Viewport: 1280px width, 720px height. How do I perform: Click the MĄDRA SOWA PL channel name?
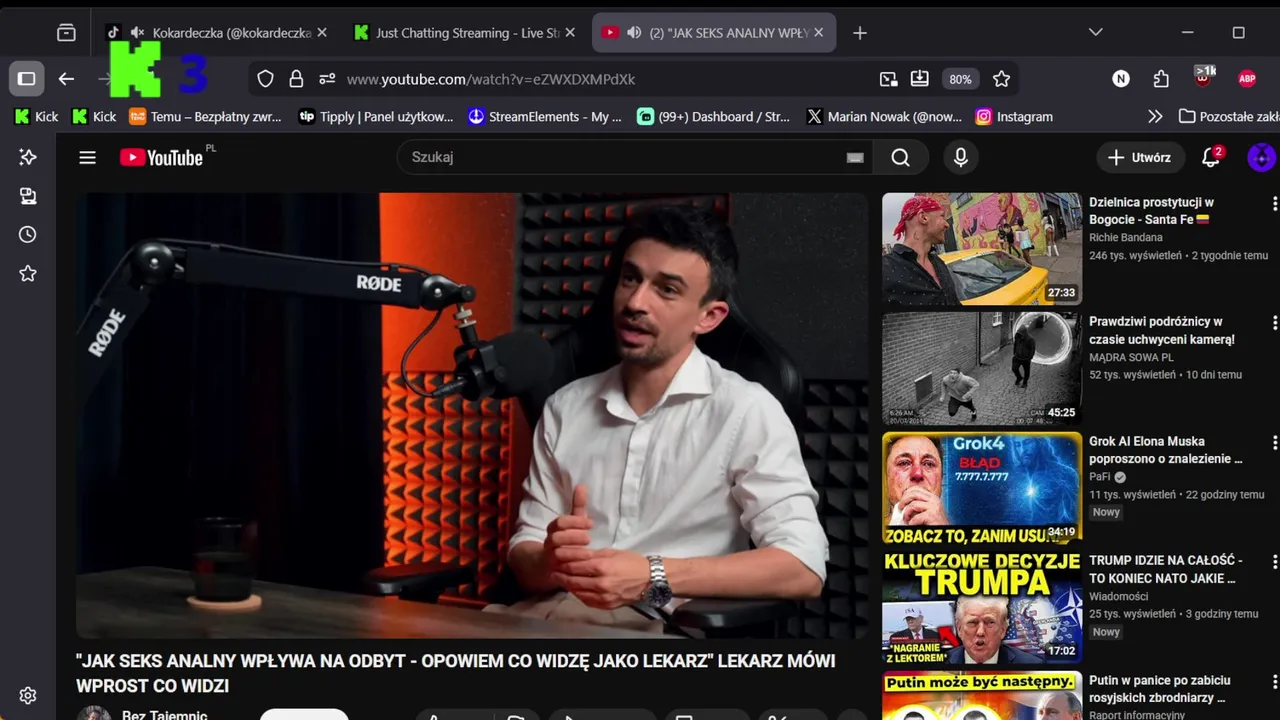[1131, 357]
